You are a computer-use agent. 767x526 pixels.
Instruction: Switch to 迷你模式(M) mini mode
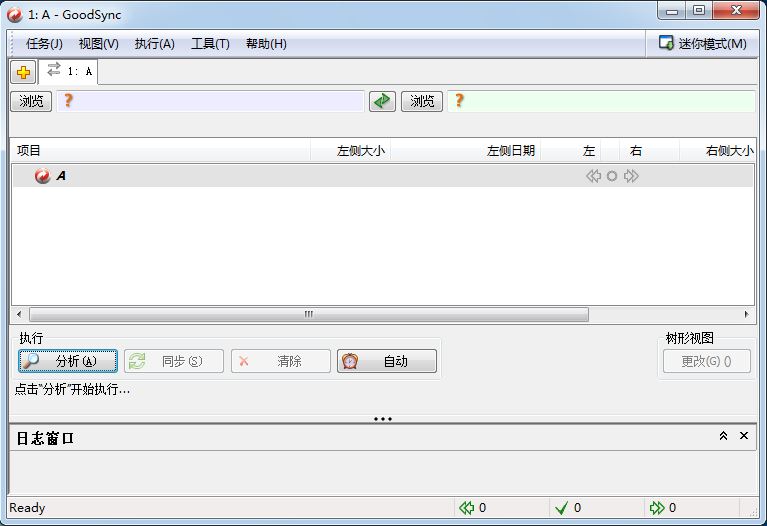click(702, 44)
